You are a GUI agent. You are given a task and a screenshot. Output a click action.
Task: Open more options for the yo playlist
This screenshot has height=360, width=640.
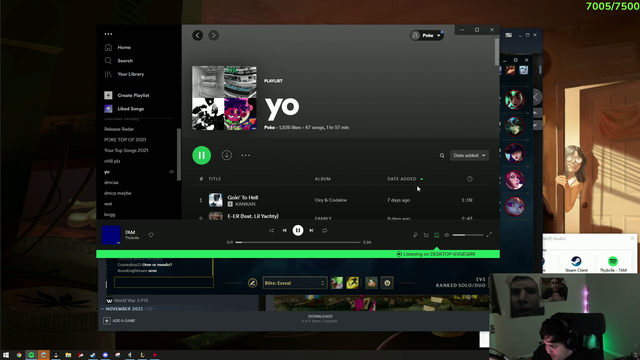click(245, 155)
